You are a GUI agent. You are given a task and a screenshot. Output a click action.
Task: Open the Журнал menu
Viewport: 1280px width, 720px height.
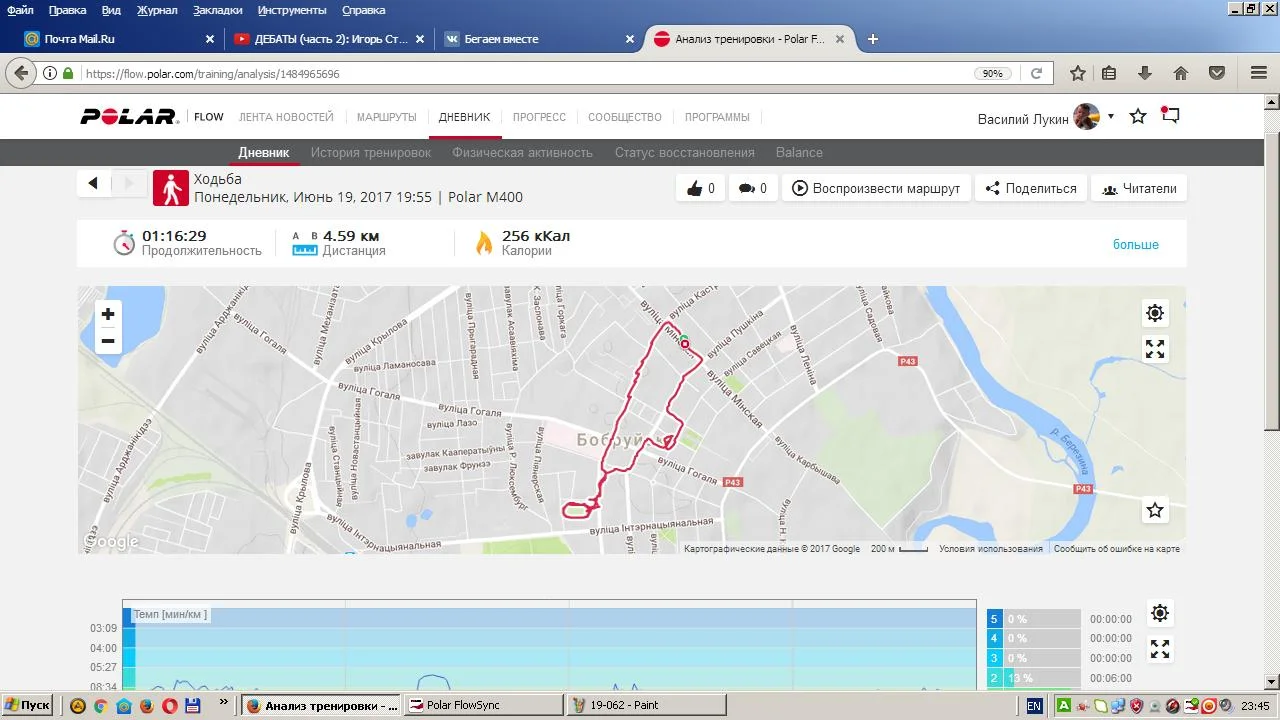(157, 10)
